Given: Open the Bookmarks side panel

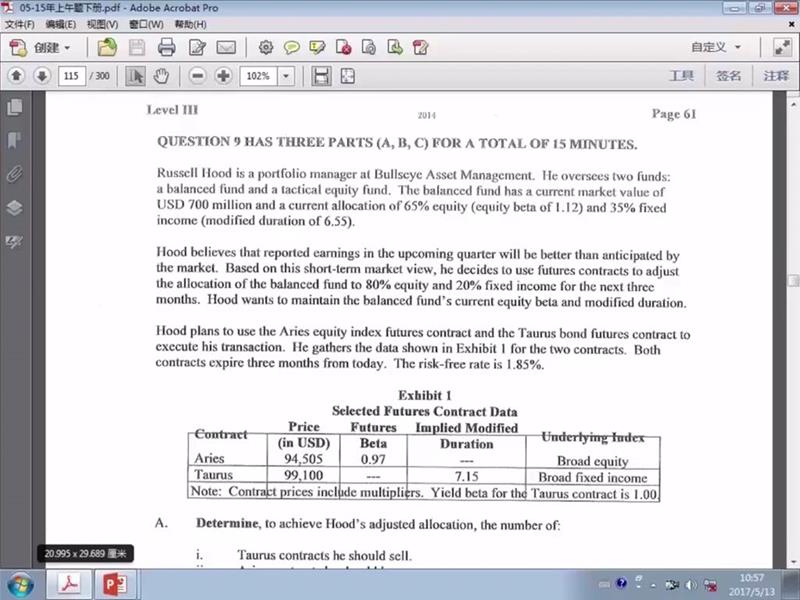Looking at the screenshot, I should click(x=14, y=140).
